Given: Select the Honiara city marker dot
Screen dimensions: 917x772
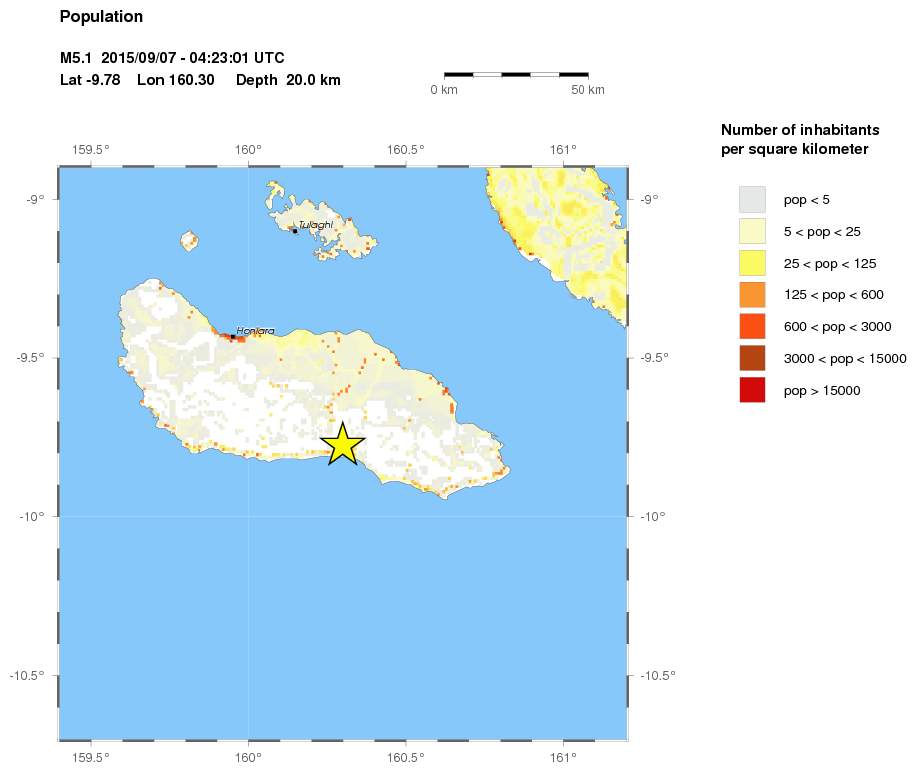Looking at the screenshot, I should [x=233, y=337].
